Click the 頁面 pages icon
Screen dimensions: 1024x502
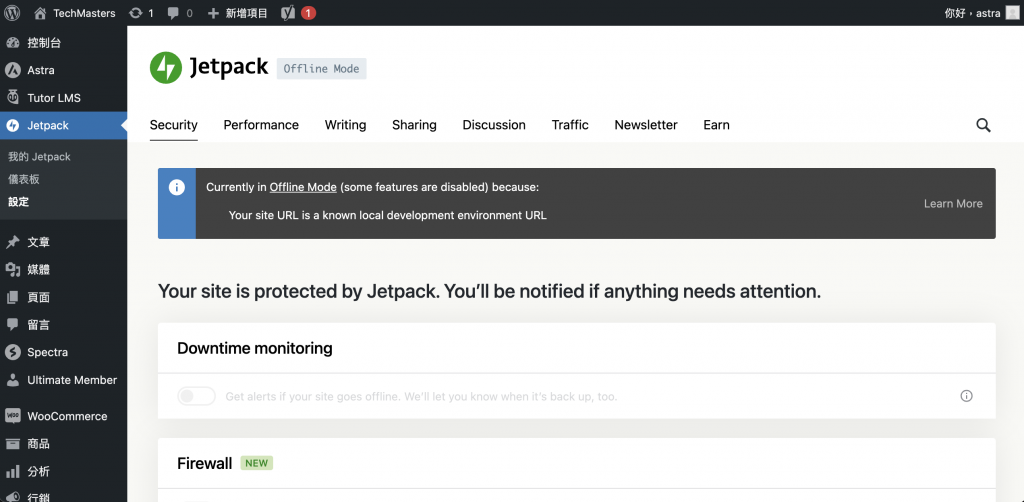(x=12, y=298)
